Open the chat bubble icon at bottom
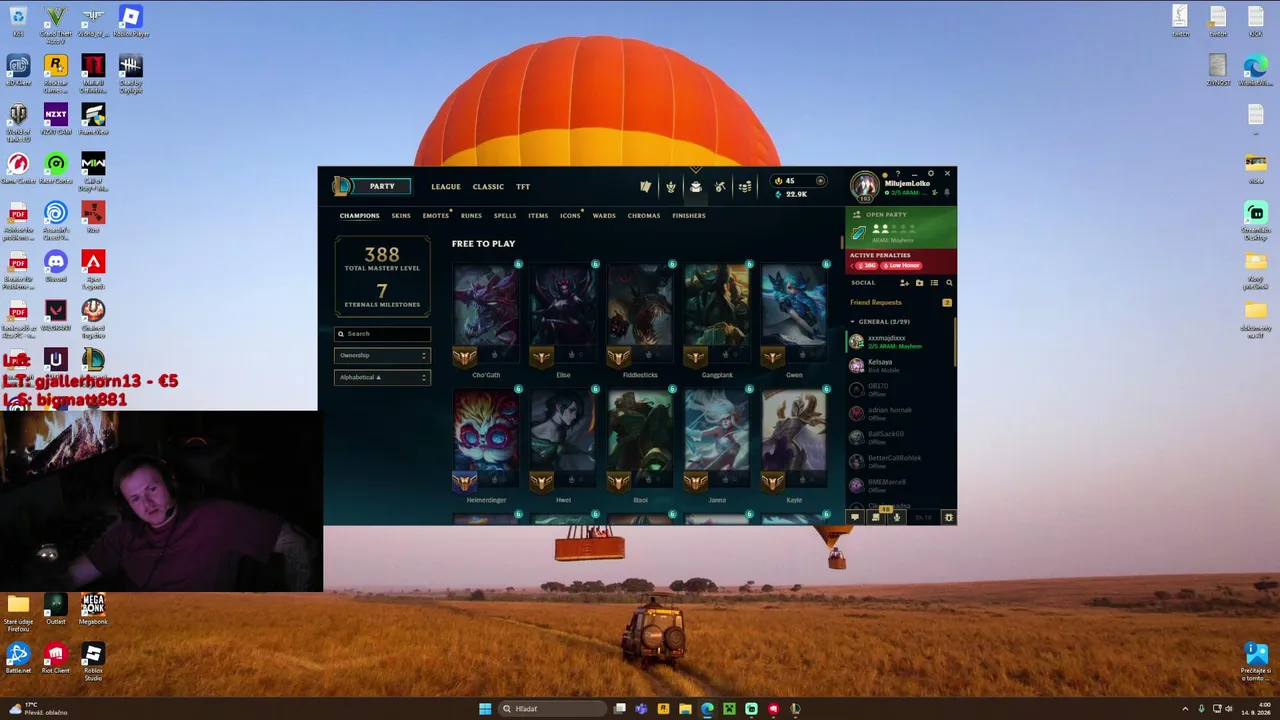 tap(855, 517)
